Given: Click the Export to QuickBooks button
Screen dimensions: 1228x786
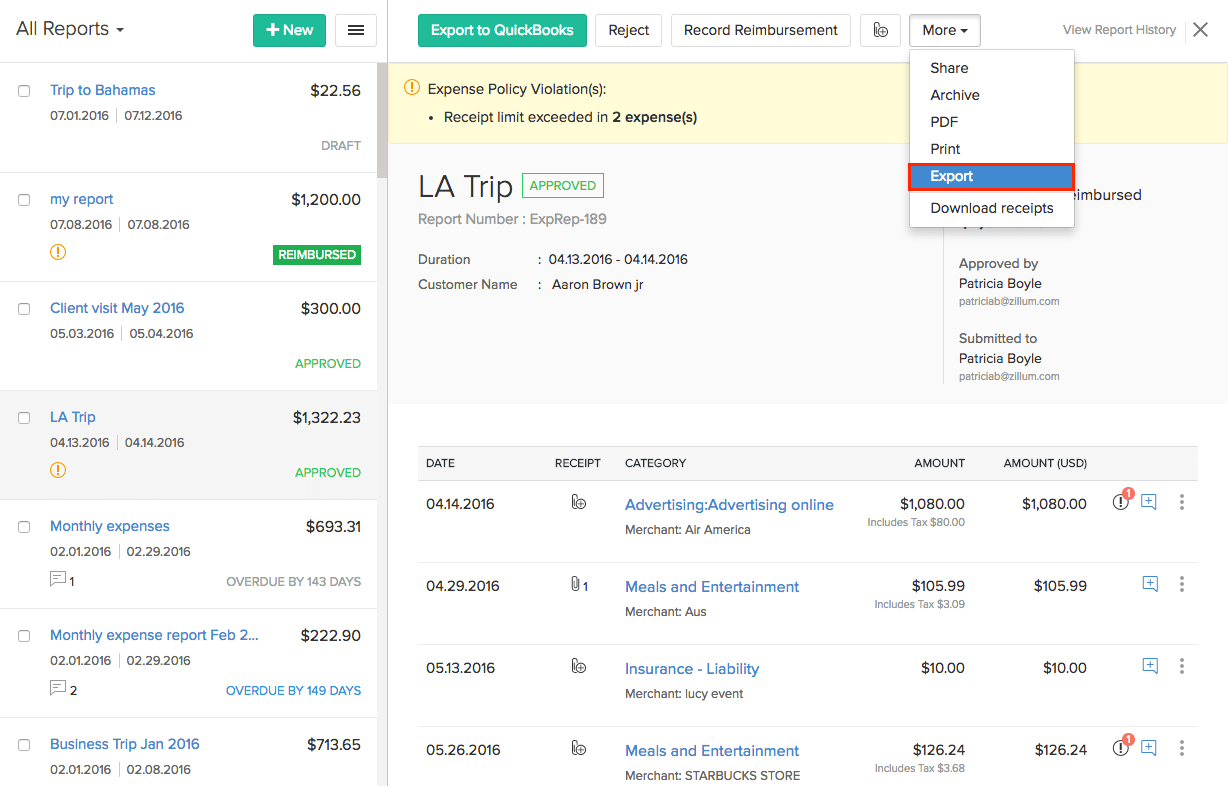Looking at the screenshot, I should [501, 30].
